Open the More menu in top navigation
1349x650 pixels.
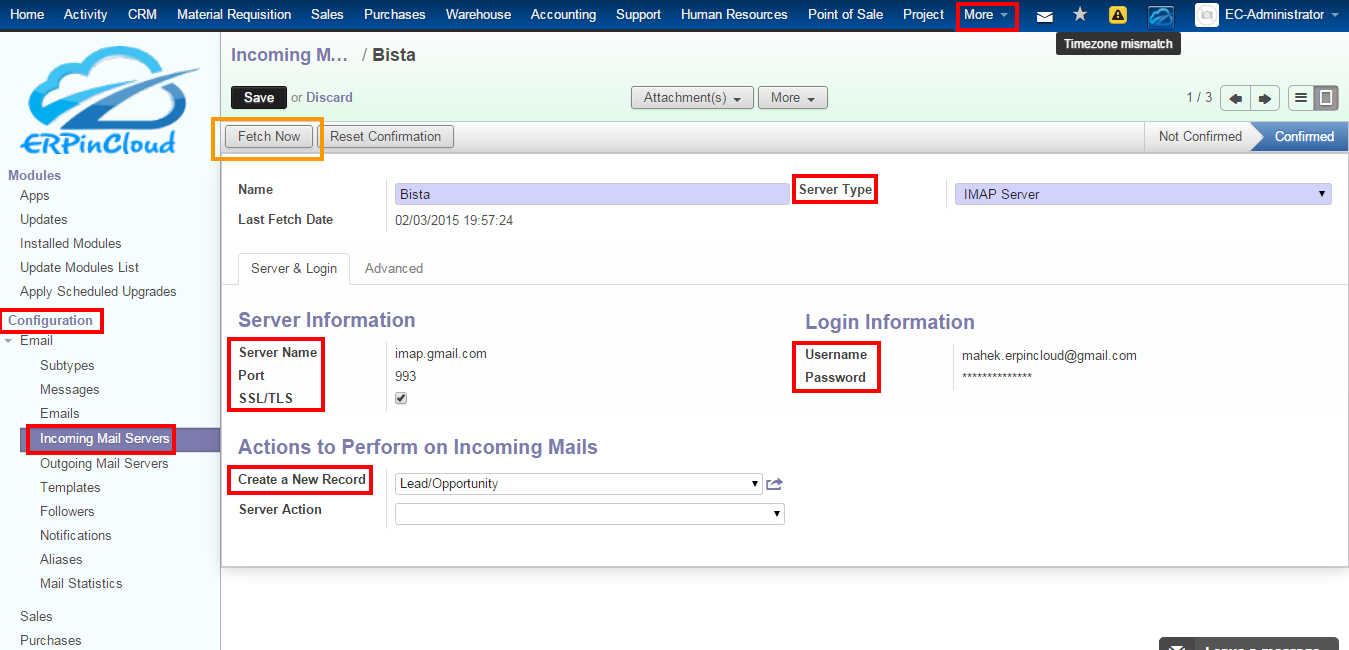pos(986,15)
